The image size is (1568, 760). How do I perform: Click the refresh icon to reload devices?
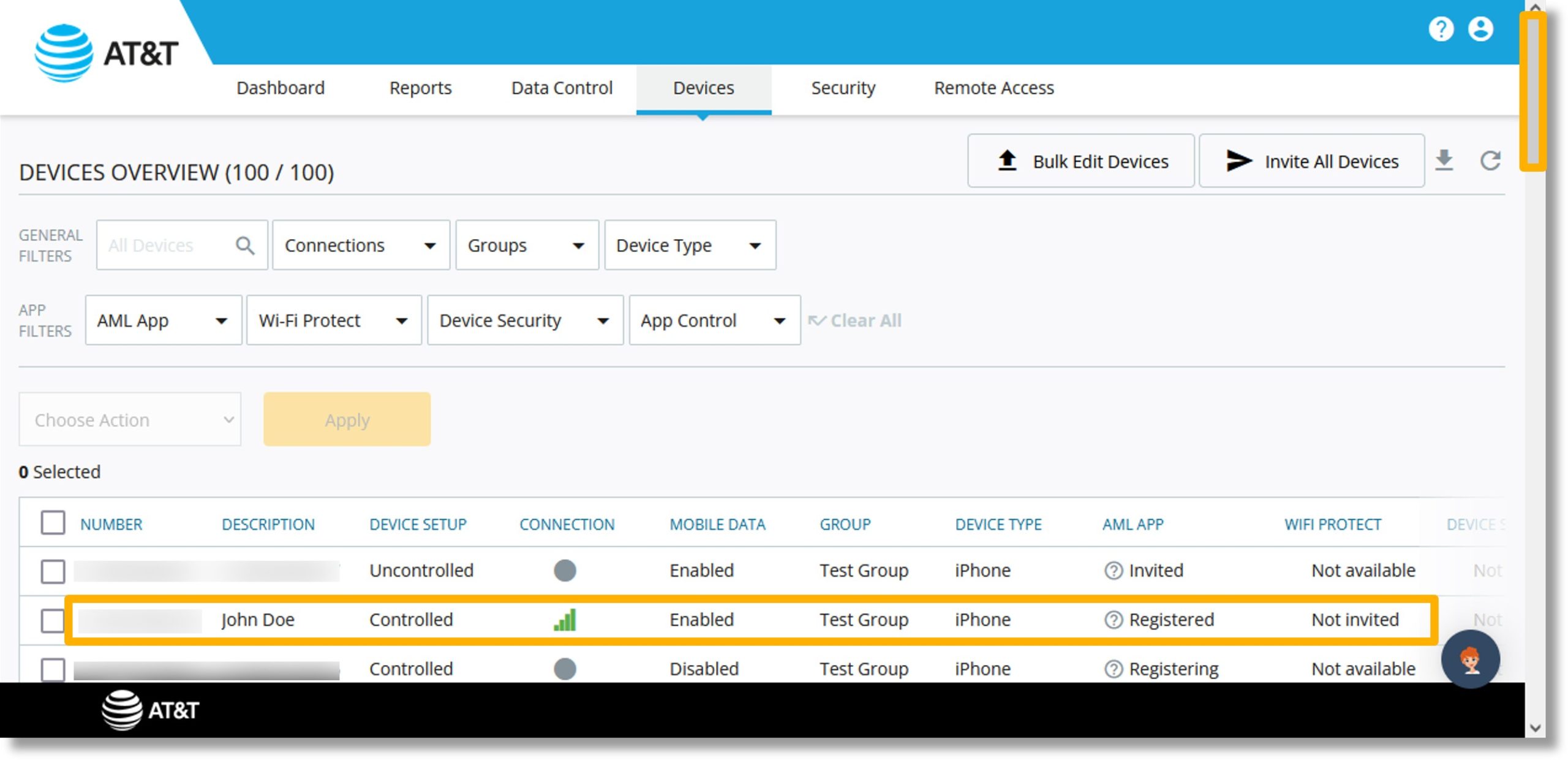click(1492, 161)
